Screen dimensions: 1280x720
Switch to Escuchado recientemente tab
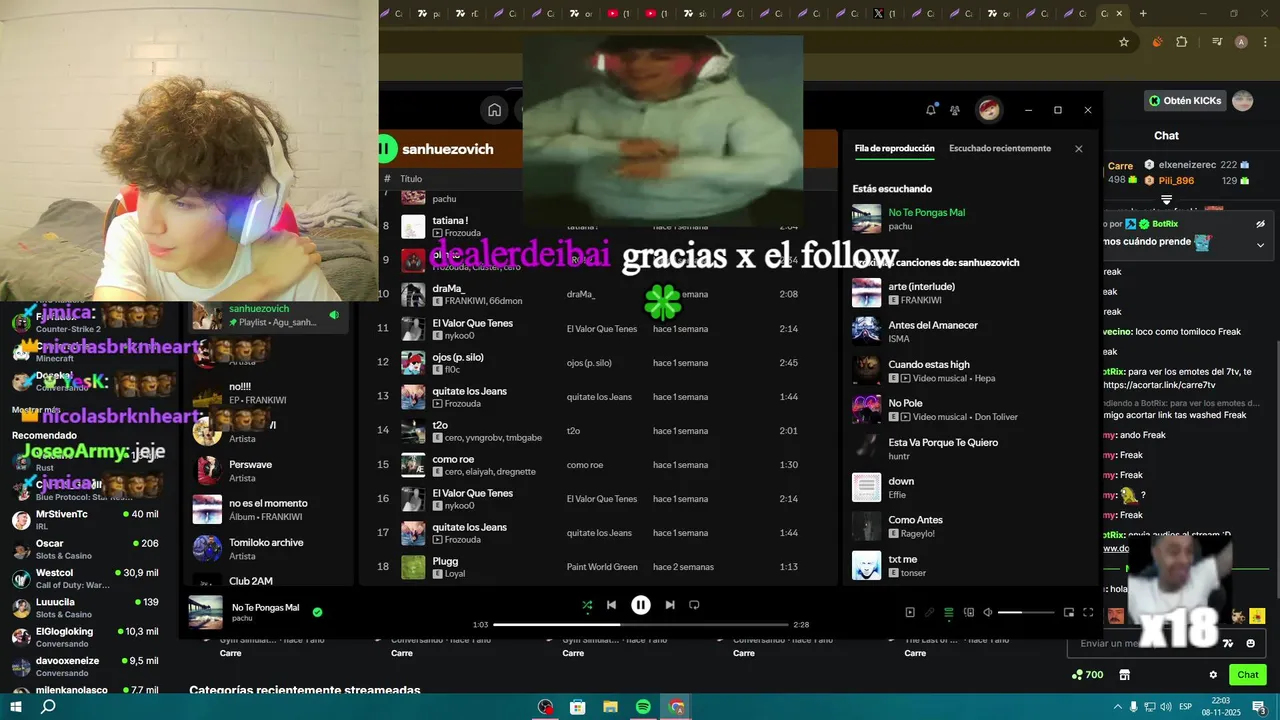pos(1000,148)
